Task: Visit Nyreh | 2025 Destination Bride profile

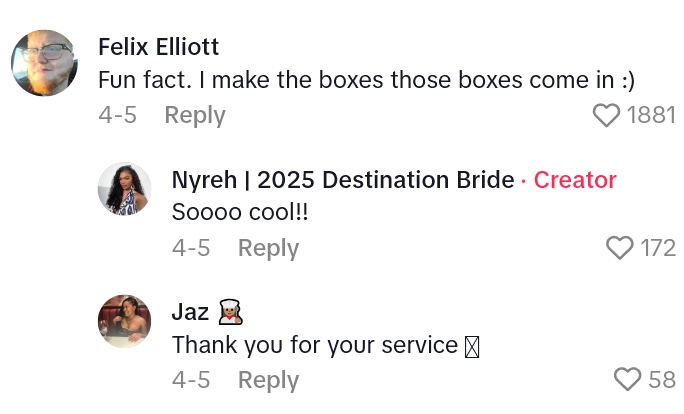Action: click(x=342, y=180)
